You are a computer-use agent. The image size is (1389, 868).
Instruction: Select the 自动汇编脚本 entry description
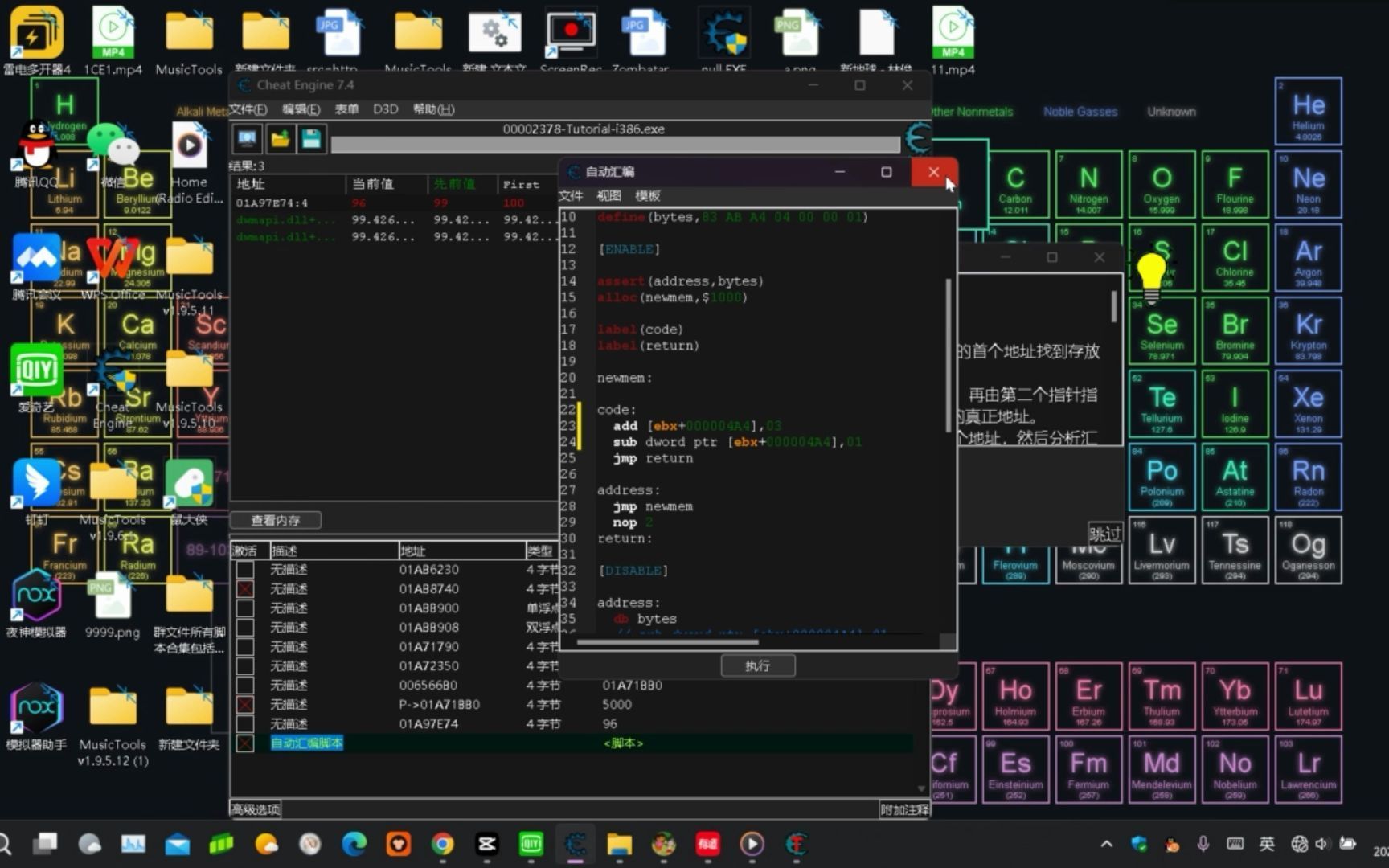point(307,743)
